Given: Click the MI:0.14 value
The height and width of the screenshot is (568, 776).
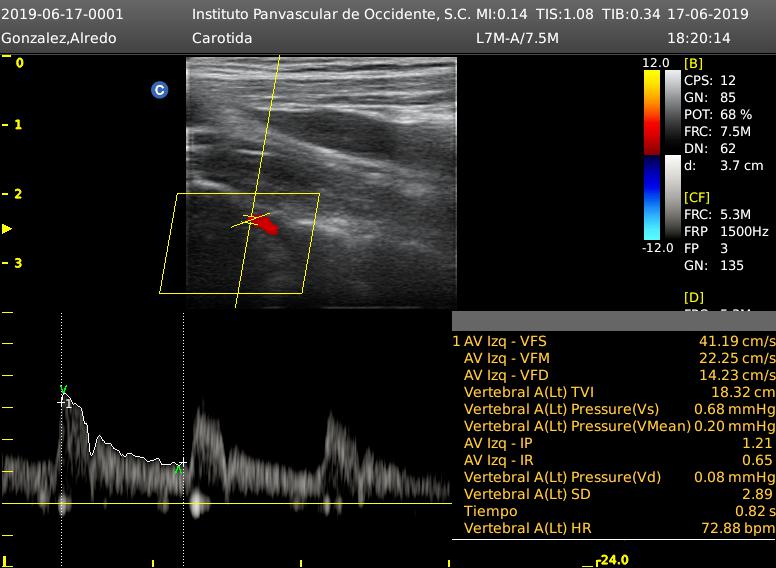Looking at the screenshot, I should (502, 14).
